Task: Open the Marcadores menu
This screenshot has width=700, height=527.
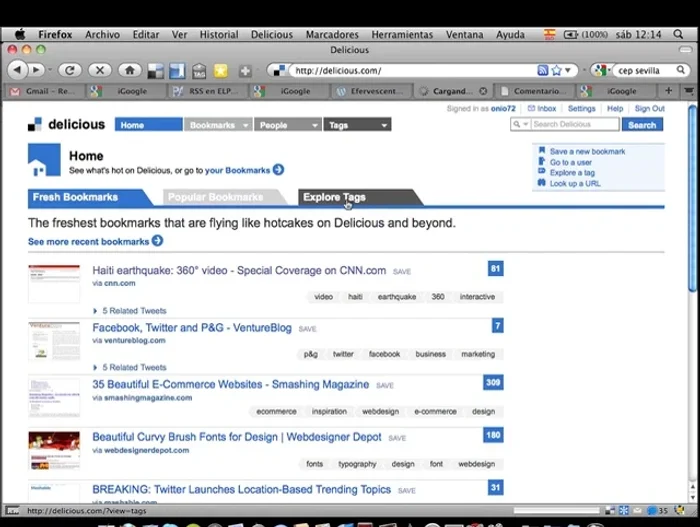Action: click(332, 34)
